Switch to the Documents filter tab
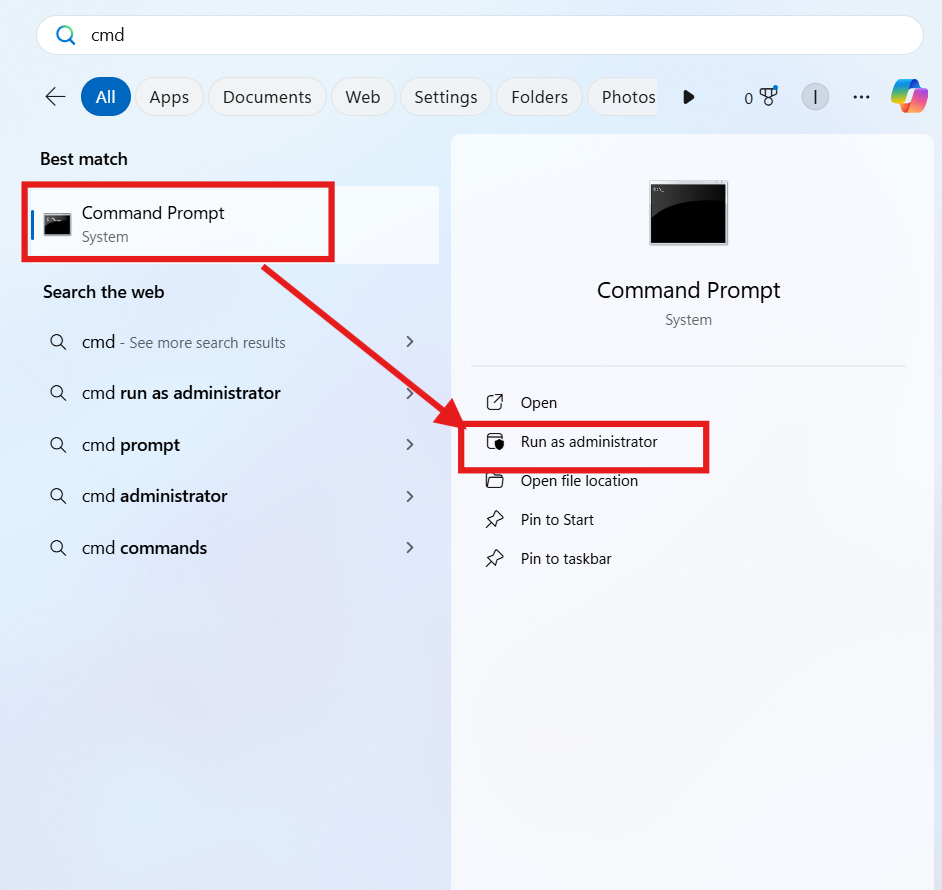Viewport: 942px width, 890px height. pyautogui.click(x=267, y=97)
